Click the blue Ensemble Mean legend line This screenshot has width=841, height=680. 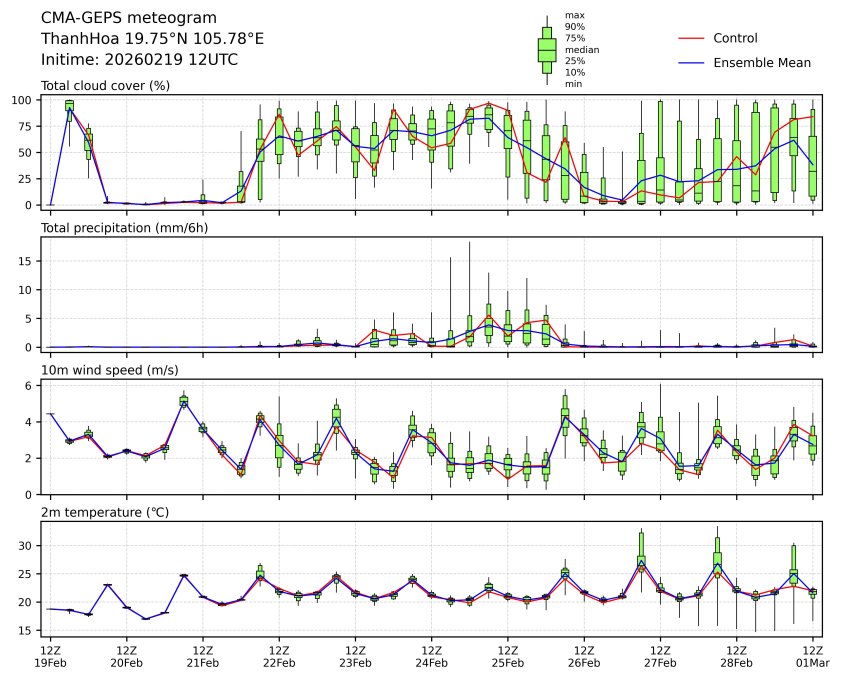(x=691, y=62)
